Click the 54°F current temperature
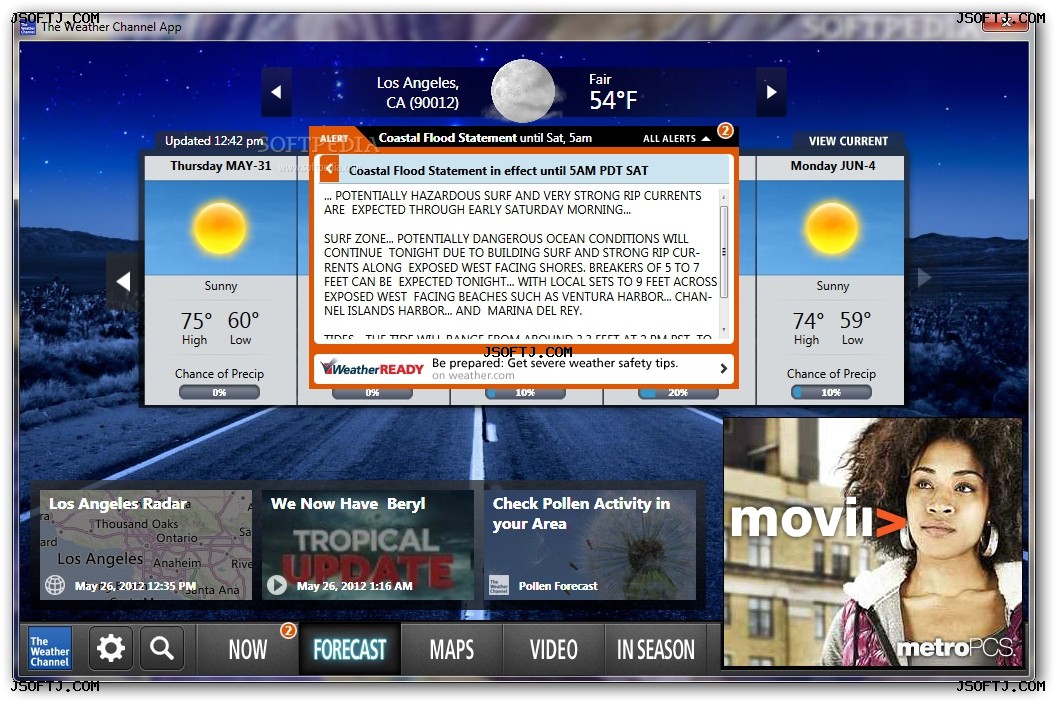 tap(613, 100)
